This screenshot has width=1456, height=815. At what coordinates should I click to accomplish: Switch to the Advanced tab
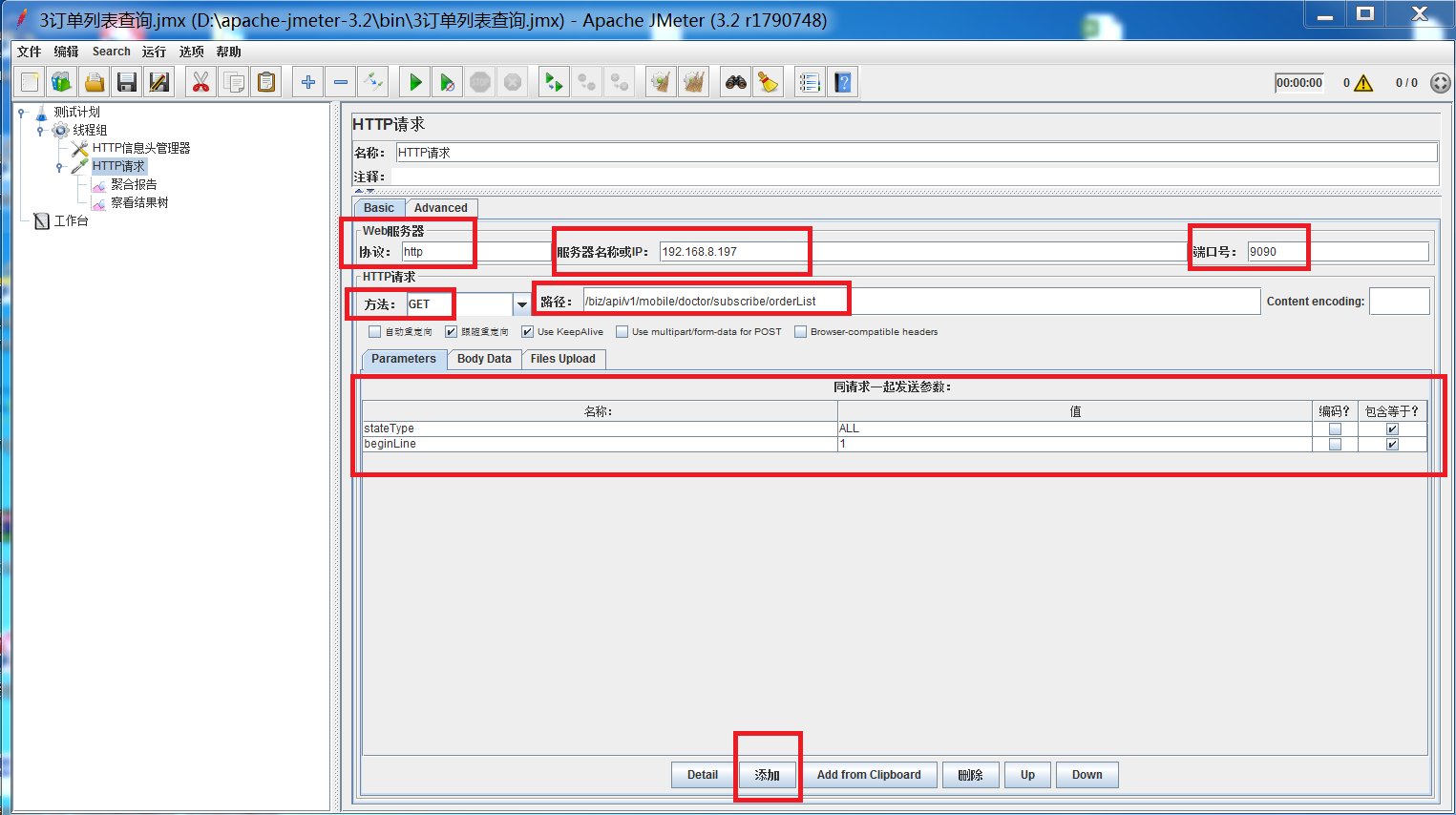coord(441,208)
